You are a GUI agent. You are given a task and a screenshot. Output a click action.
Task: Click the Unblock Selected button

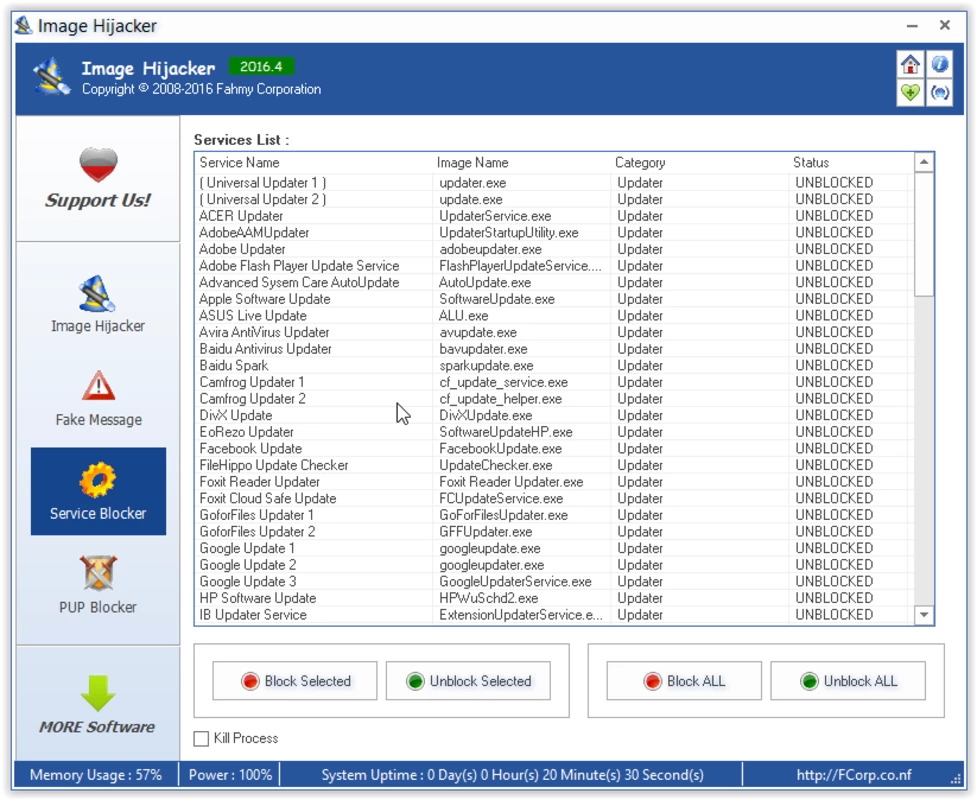(468, 681)
